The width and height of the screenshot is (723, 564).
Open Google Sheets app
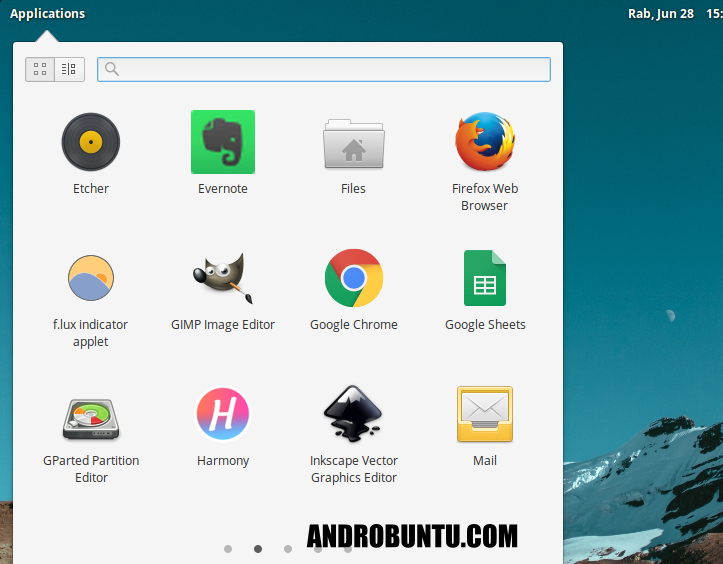(x=485, y=278)
